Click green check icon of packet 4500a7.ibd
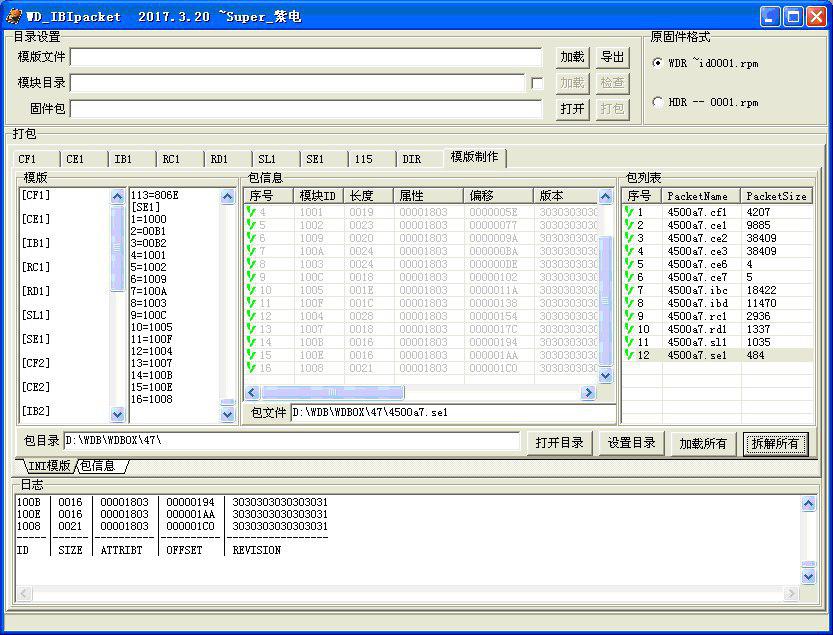 tap(629, 303)
